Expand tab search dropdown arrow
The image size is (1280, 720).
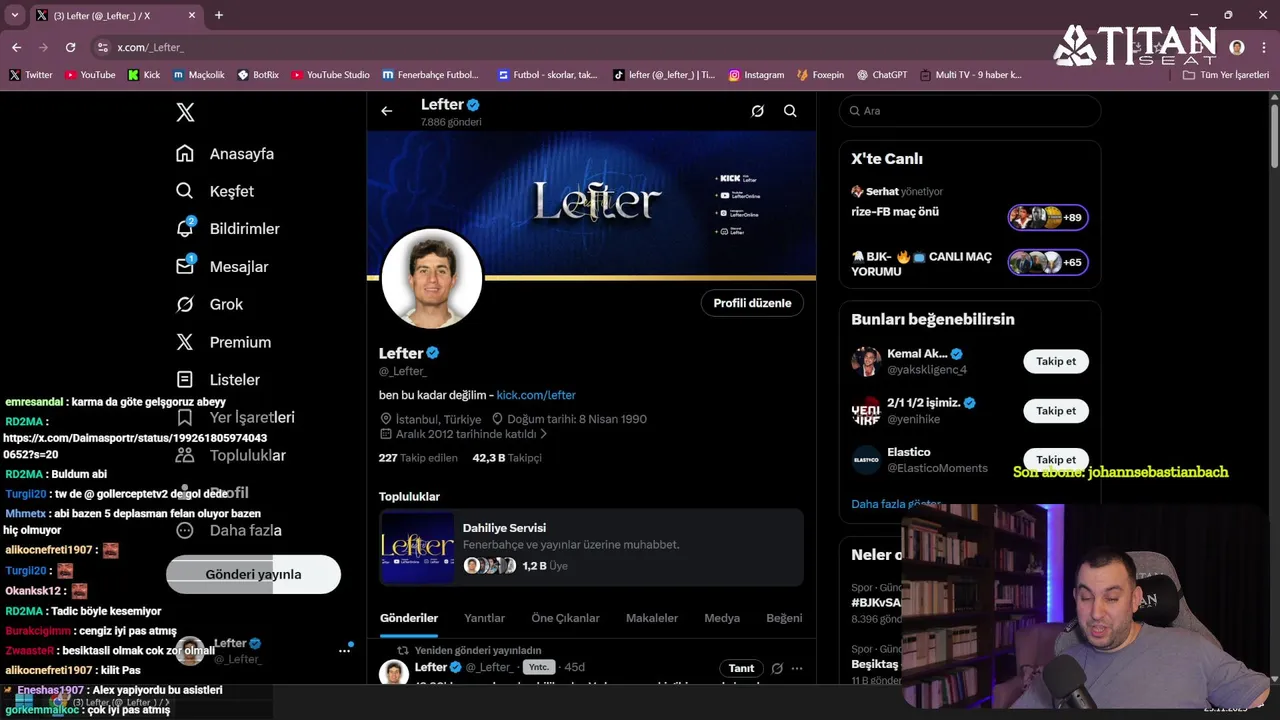(x=14, y=15)
